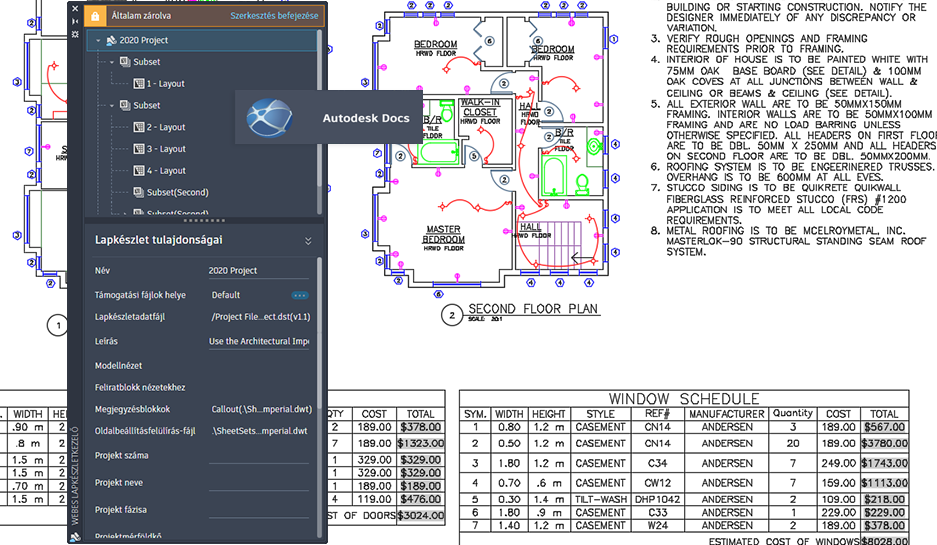Click the Projekt fázisa input field
The image size is (937, 545).
(x=259, y=510)
